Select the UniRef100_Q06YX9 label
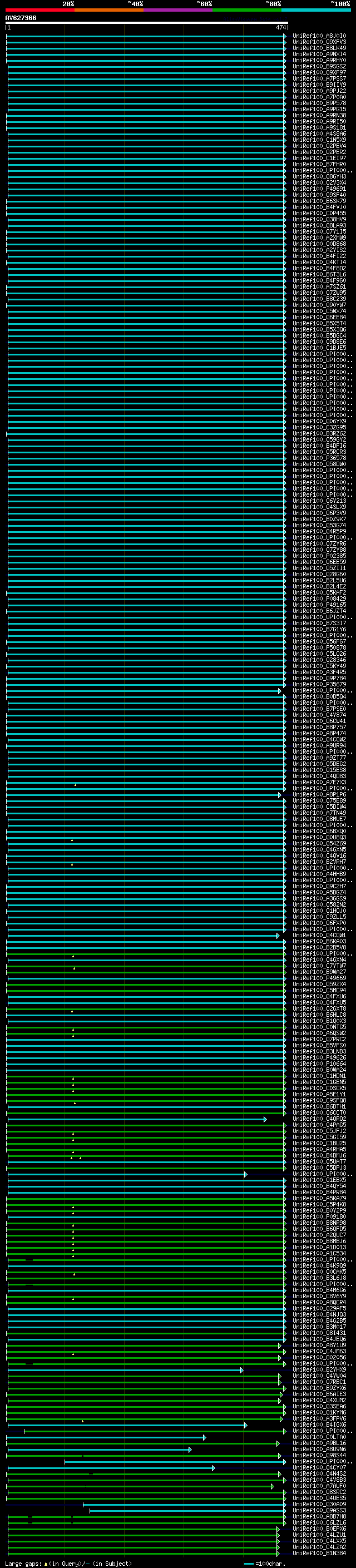The width and height of the screenshot is (356, 1568). click(x=319, y=421)
